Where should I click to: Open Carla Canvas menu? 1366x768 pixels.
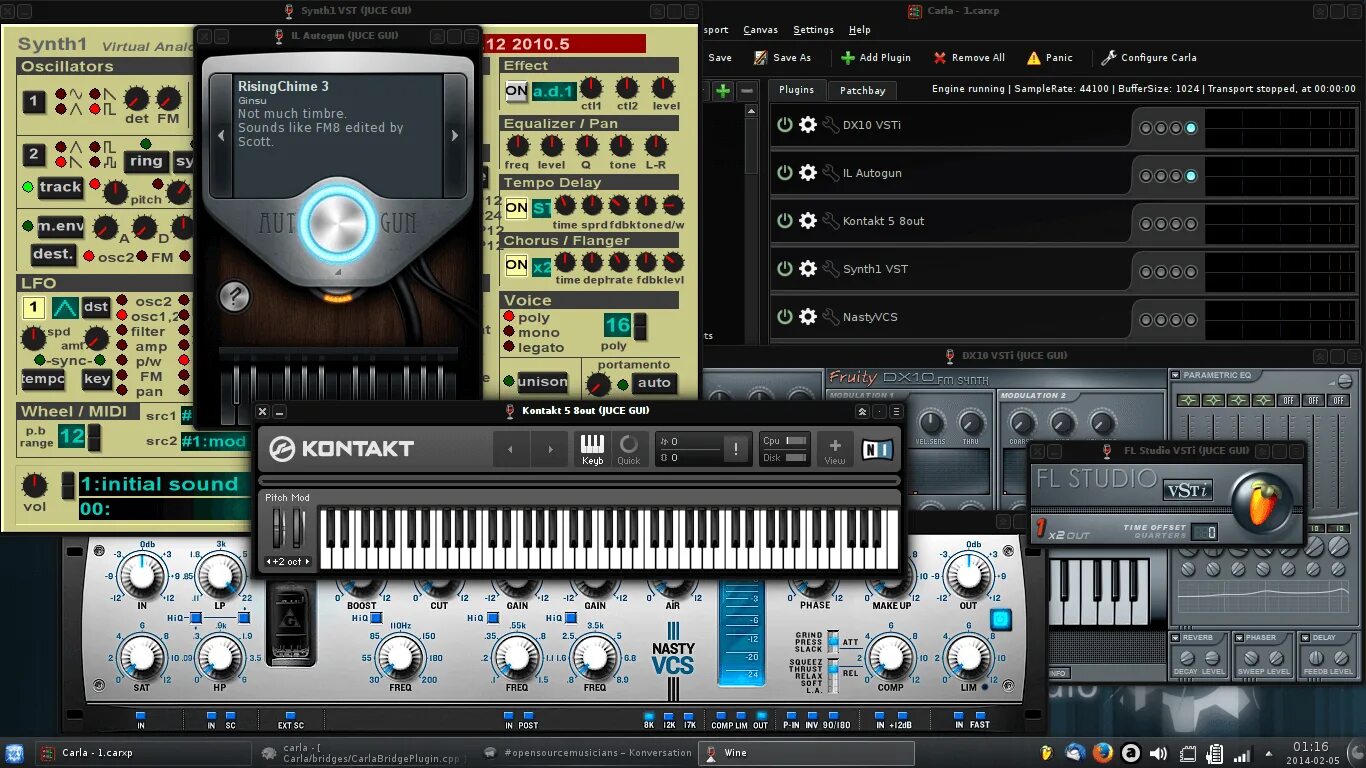[x=760, y=30]
